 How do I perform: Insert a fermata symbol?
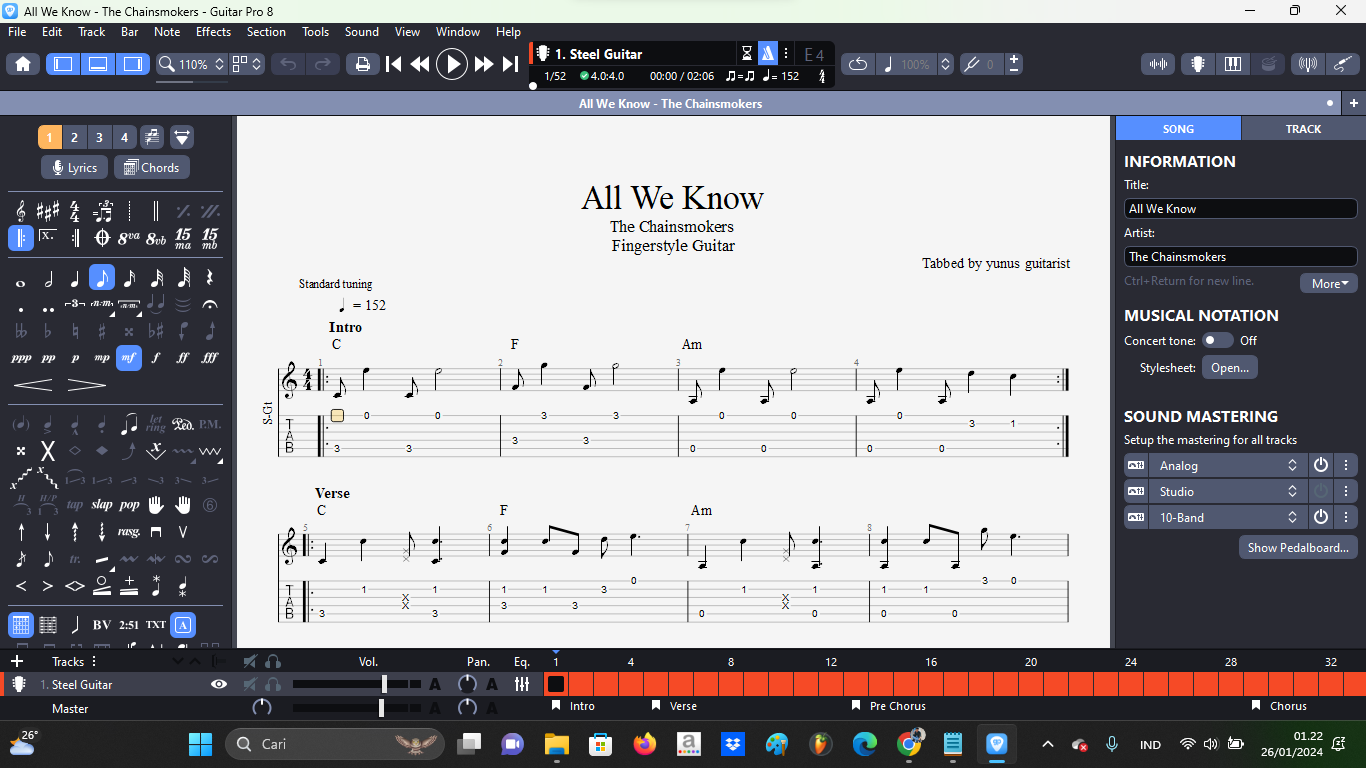[x=210, y=304]
